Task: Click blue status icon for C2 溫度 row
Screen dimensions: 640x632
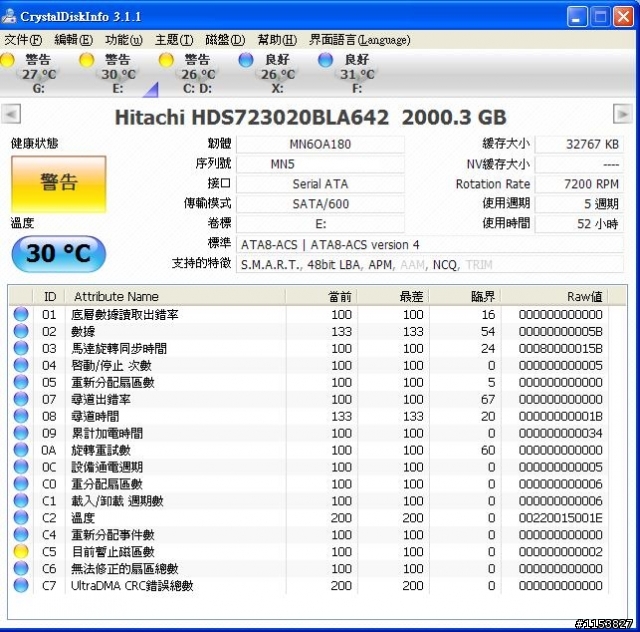Action: tap(21, 518)
